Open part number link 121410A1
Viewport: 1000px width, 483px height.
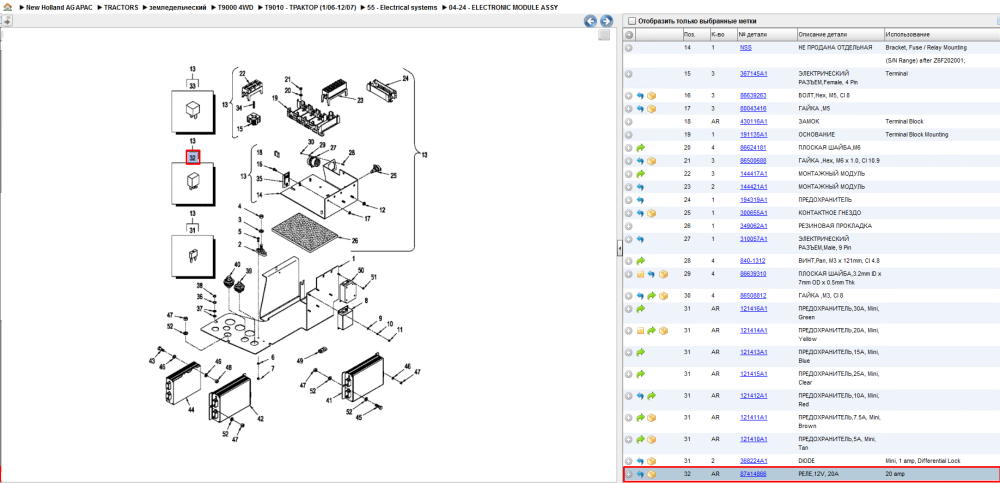[x=753, y=439]
